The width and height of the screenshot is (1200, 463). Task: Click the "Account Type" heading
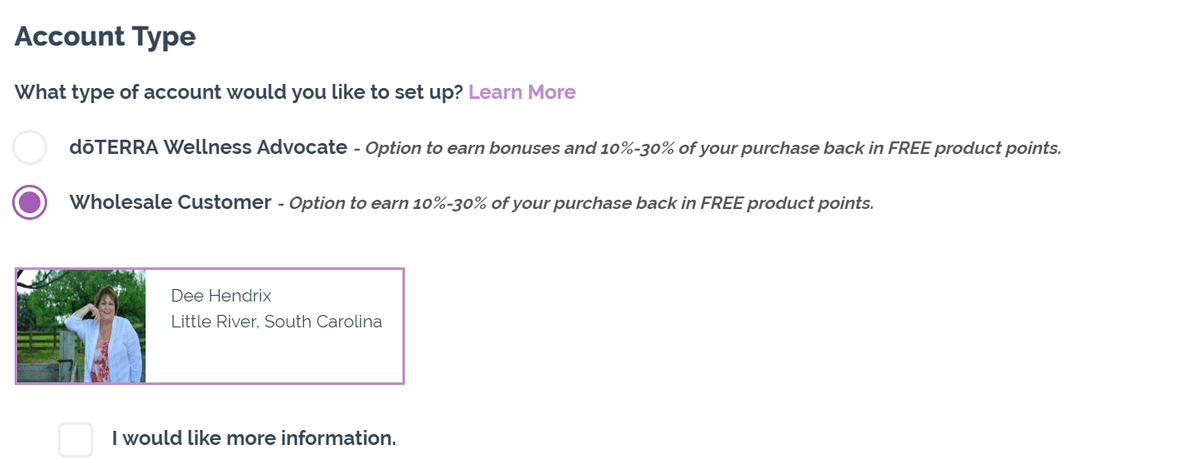(x=105, y=37)
